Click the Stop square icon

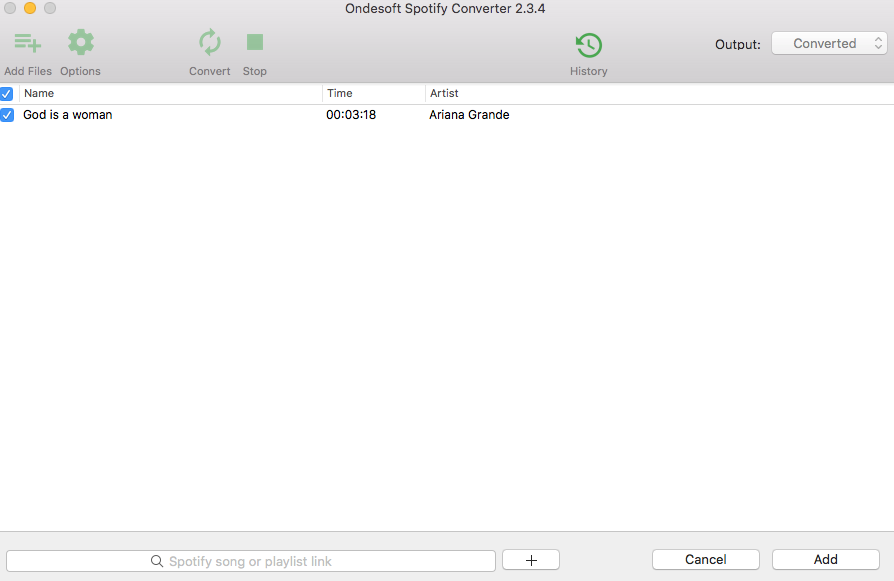click(x=255, y=42)
